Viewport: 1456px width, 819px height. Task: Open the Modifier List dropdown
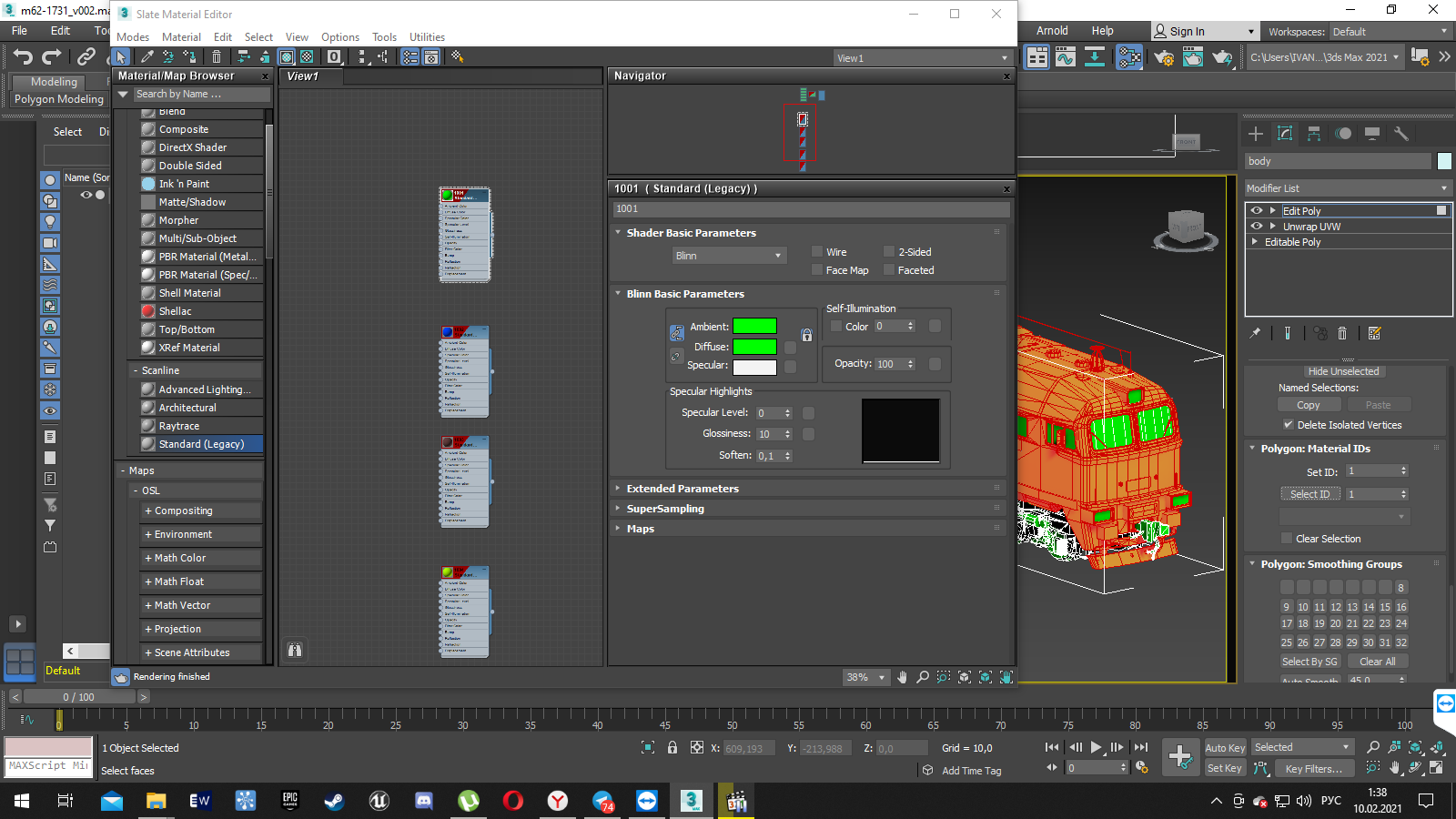(1347, 188)
